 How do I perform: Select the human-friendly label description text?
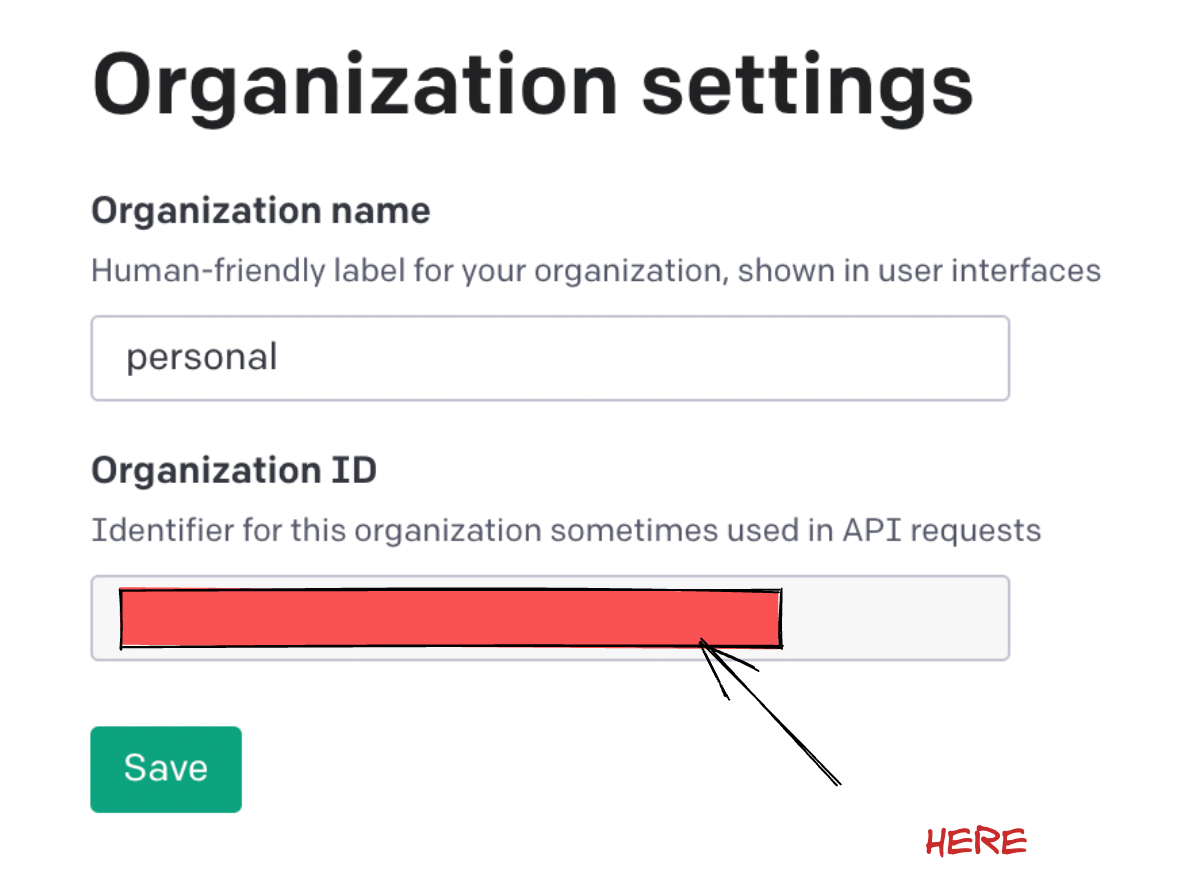click(595, 270)
